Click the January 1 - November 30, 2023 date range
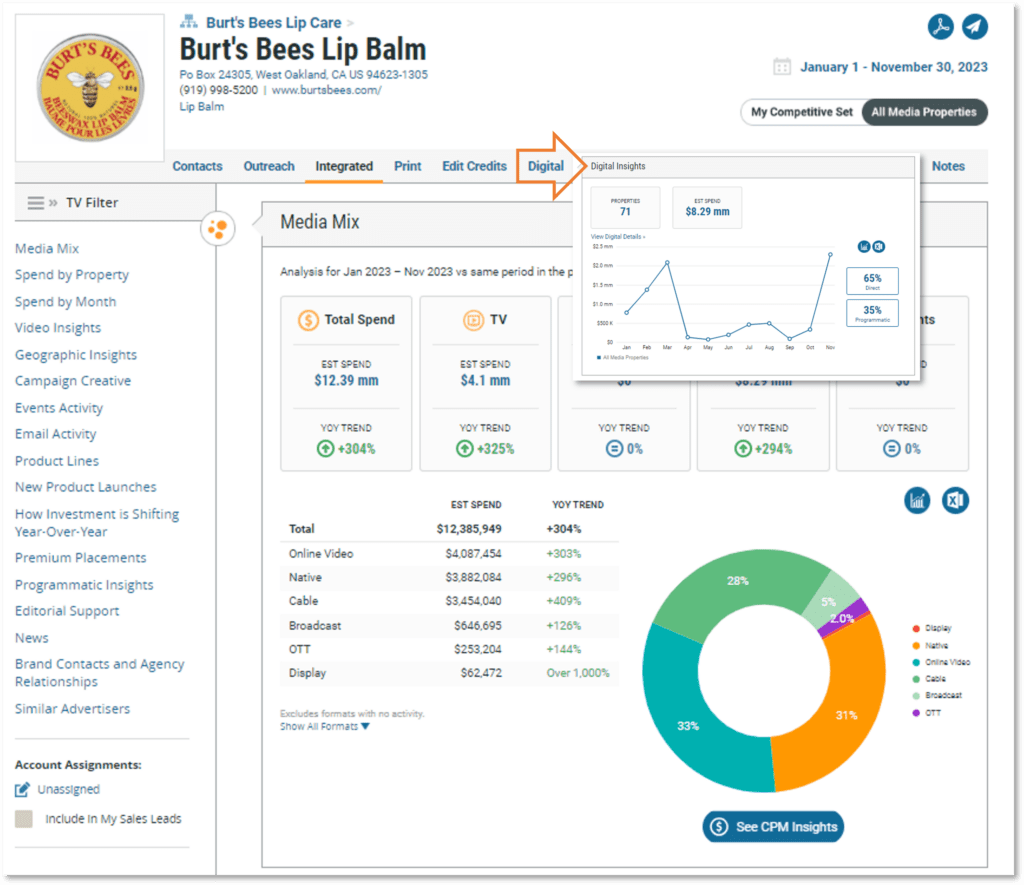This screenshot has height=885, width=1024. pos(893,67)
